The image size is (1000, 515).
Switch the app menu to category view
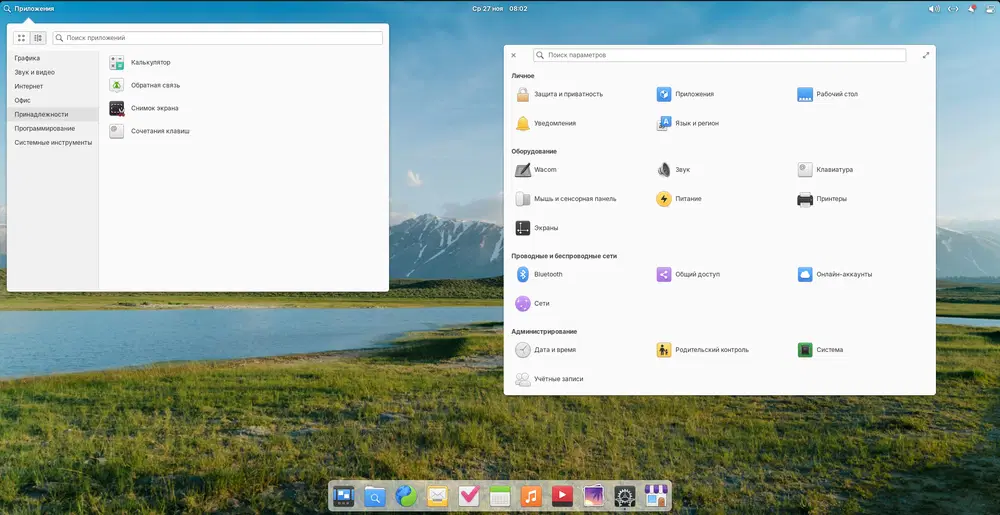coord(38,38)
